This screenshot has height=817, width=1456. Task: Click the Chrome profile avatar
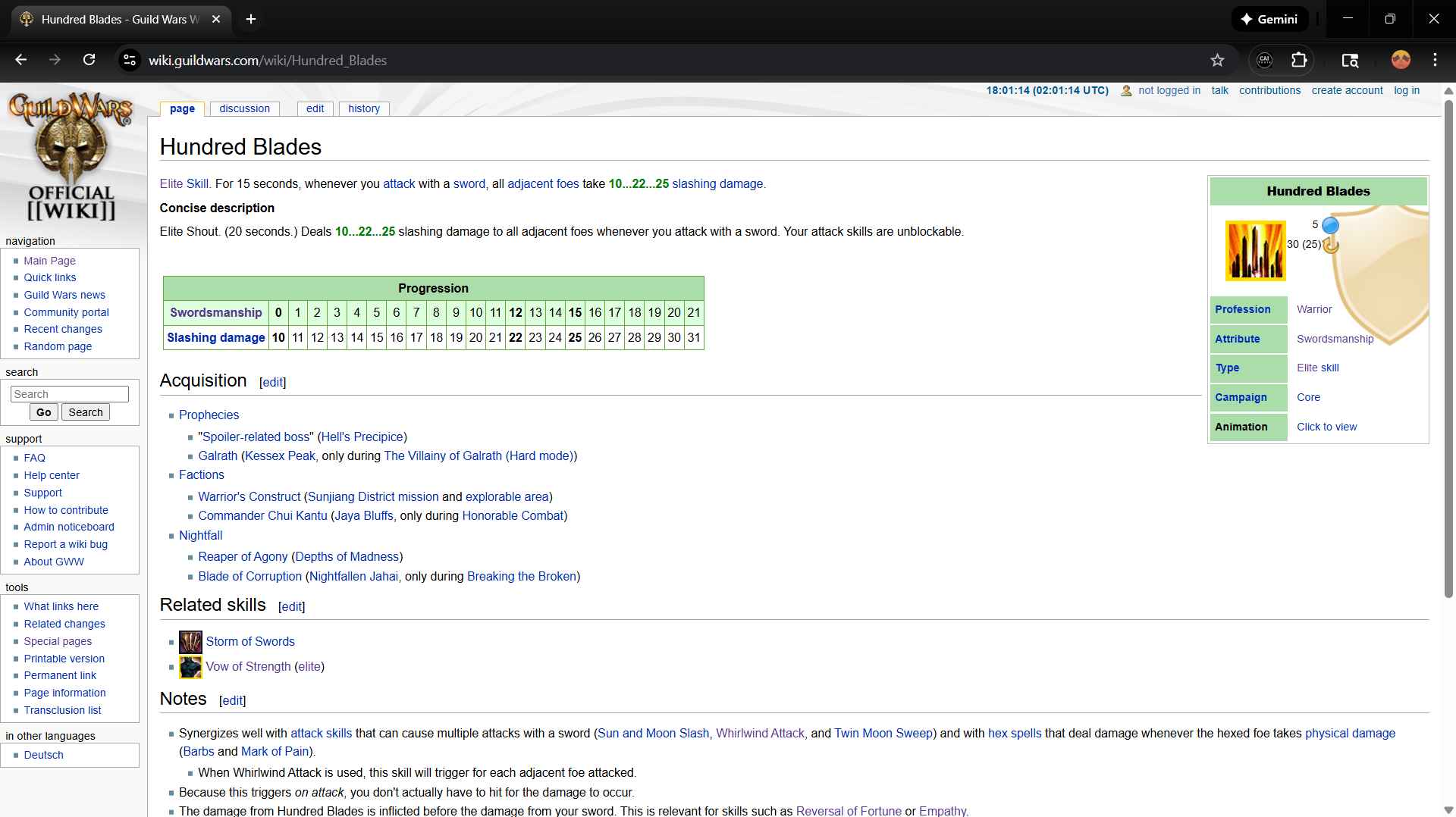tap(1401, 60)
